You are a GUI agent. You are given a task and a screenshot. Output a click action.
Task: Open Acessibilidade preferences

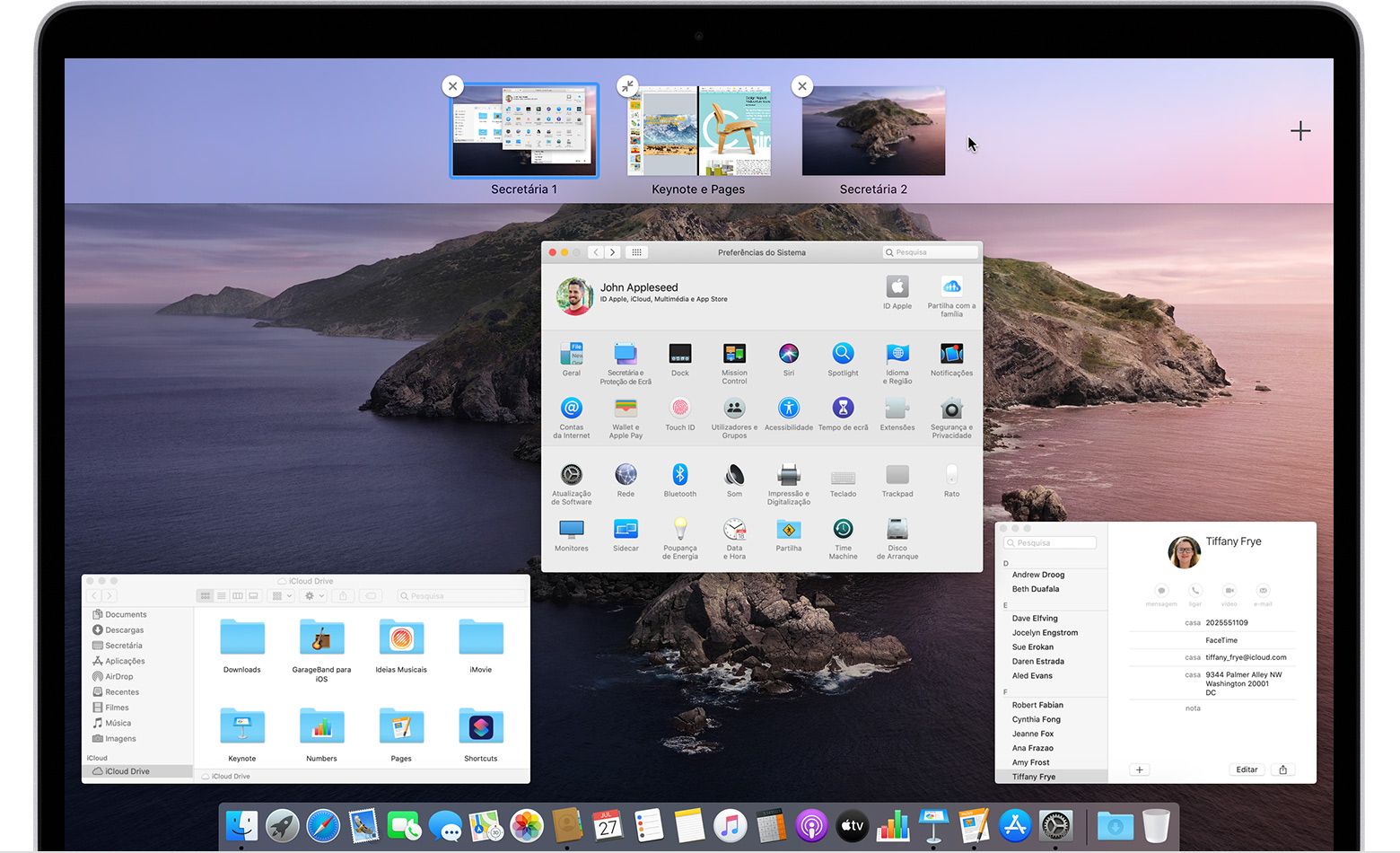tap(788, 414)
